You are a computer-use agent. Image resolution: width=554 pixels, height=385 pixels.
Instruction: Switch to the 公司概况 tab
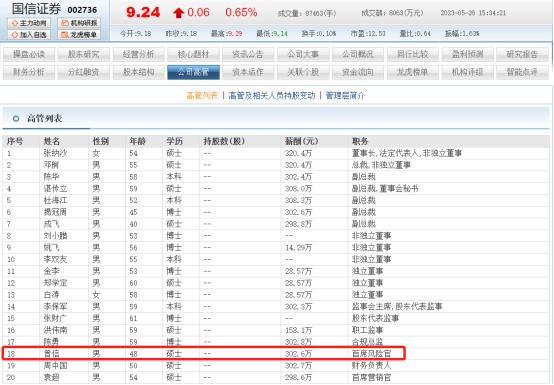pyautogui.click(x=358, y=54)
